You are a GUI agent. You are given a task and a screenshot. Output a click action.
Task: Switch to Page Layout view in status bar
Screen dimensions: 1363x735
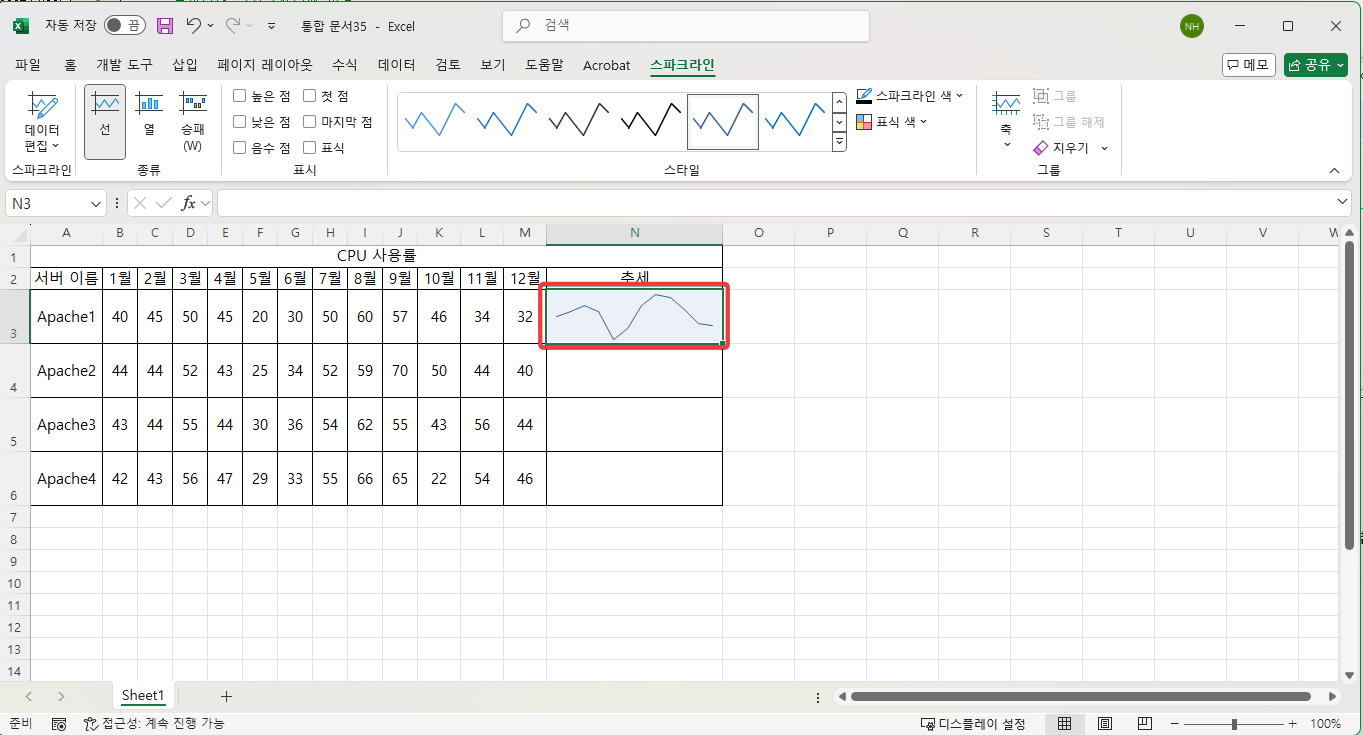coord(1104,723)
